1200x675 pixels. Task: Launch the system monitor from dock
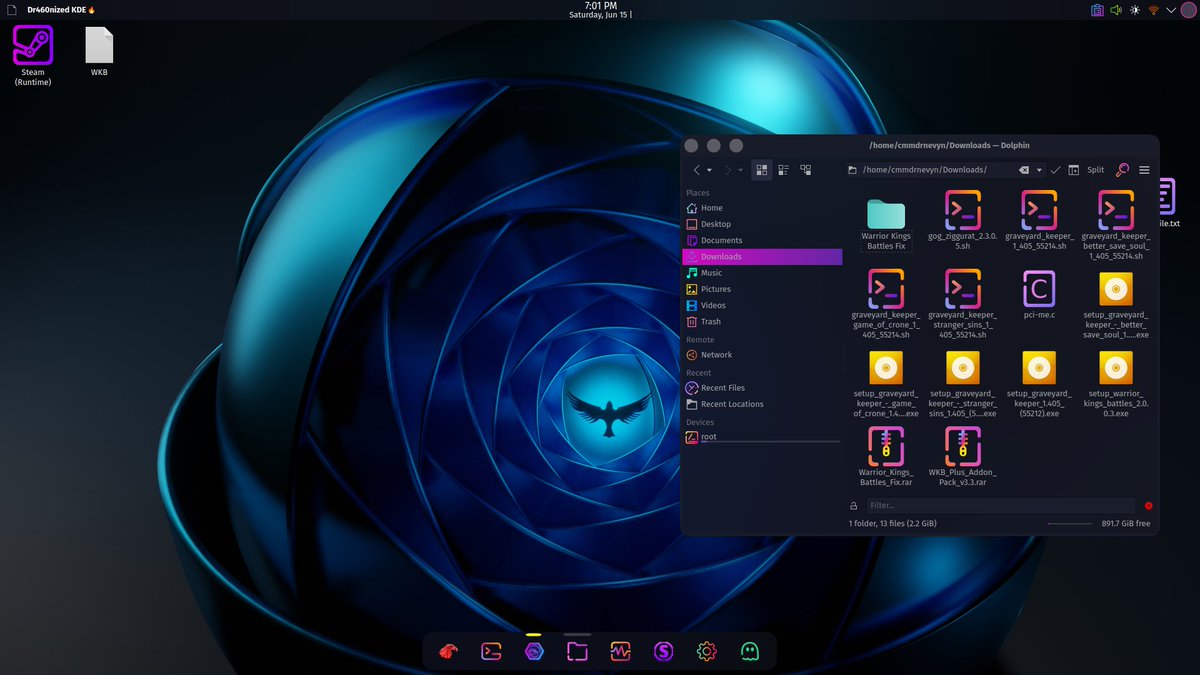tap(620, 651)
